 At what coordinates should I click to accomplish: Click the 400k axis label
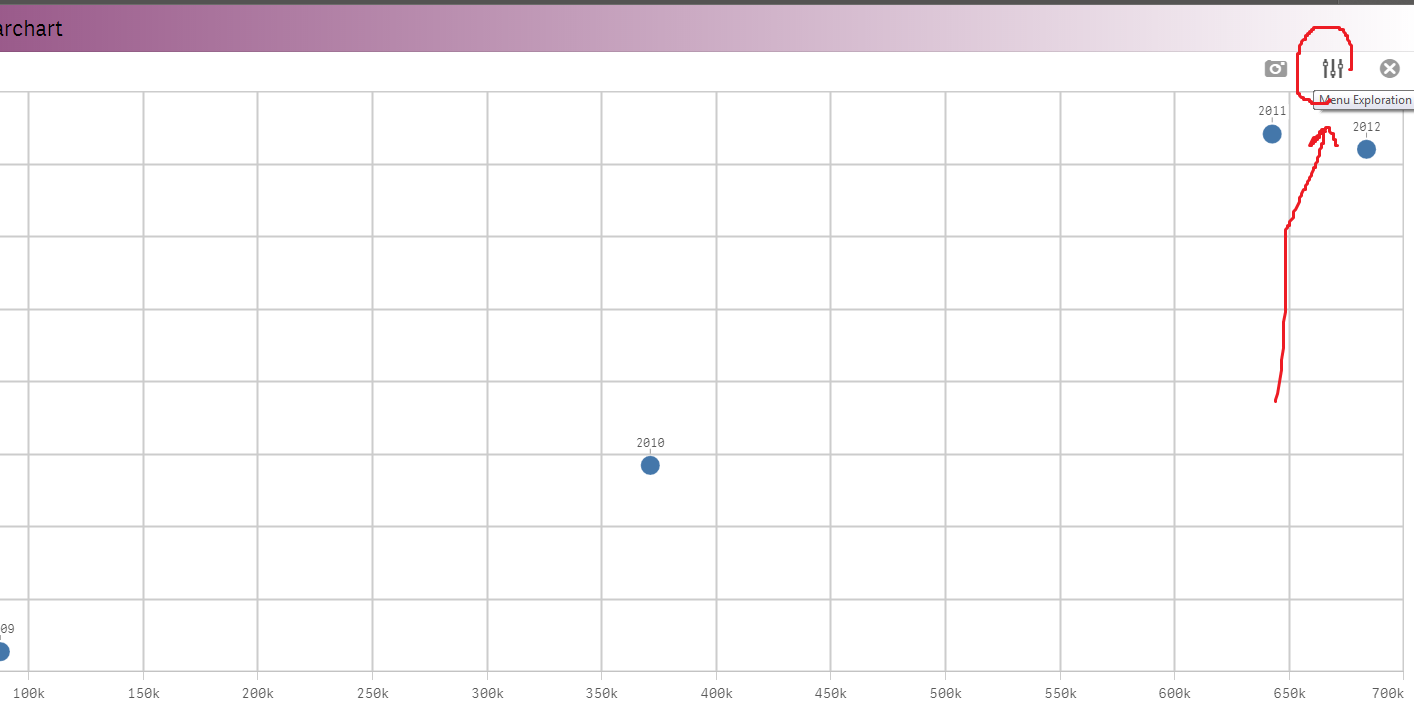pos(716,692)
